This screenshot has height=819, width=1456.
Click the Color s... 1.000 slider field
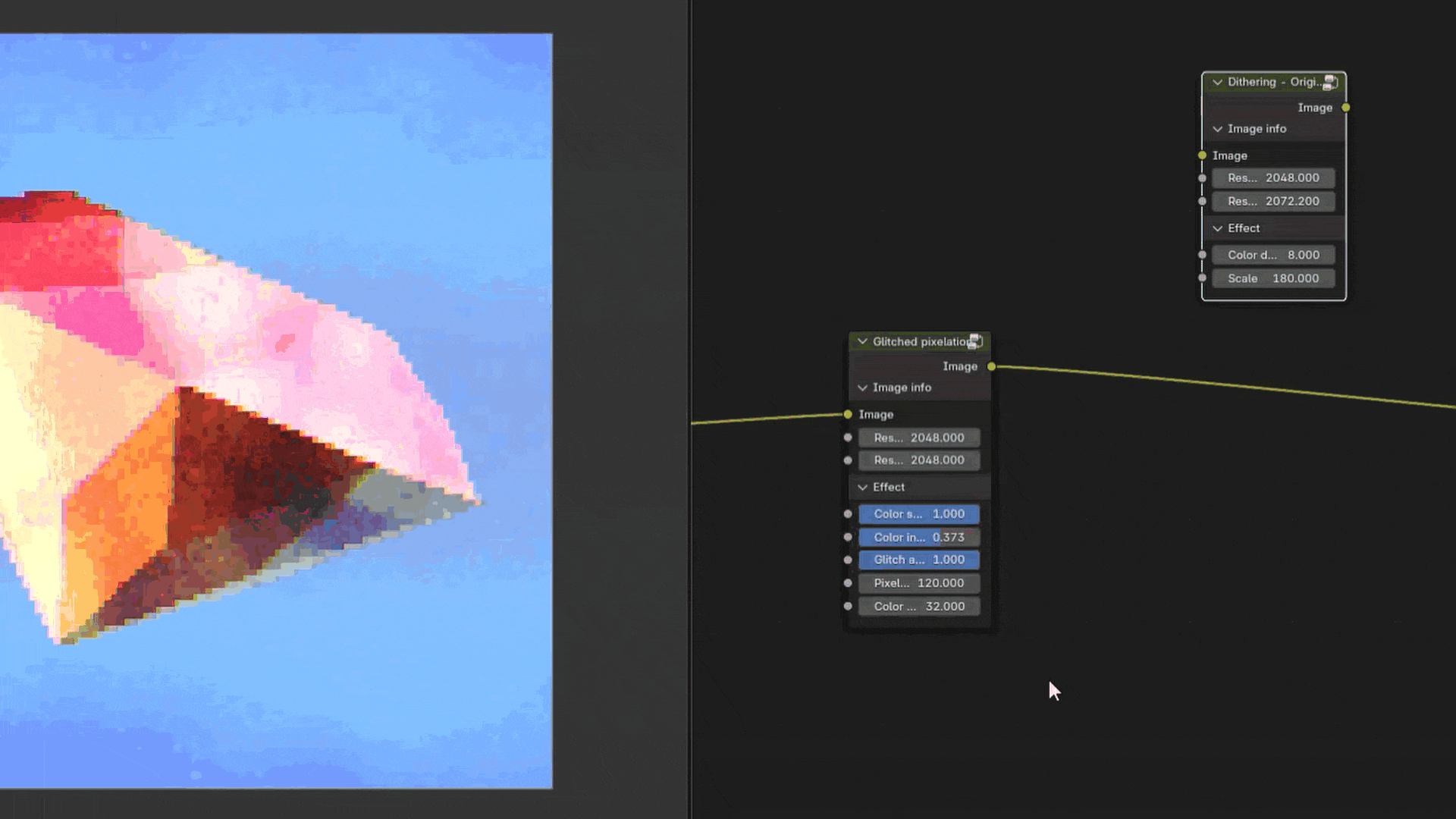tap(918, 514)
